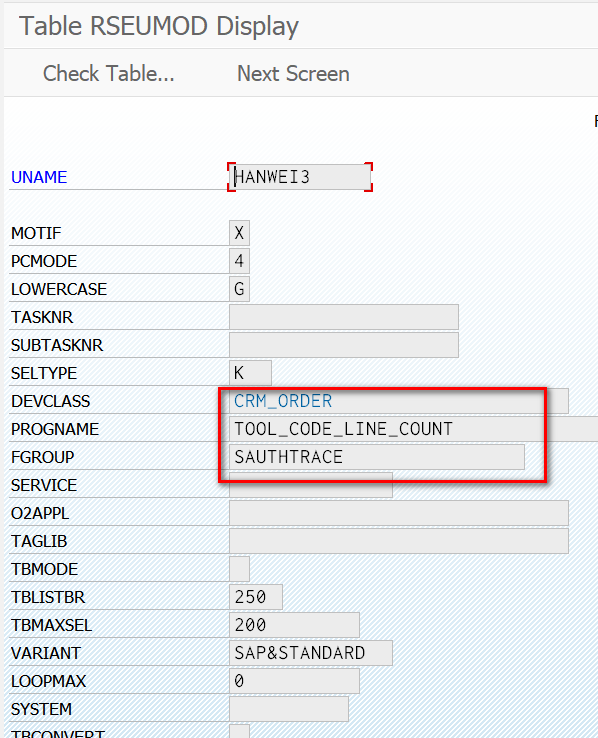Viewport: 598px width, 738px height.
Task: Click the VARIANT field SAP&STANDARD
Action: [x=311, y=653]
